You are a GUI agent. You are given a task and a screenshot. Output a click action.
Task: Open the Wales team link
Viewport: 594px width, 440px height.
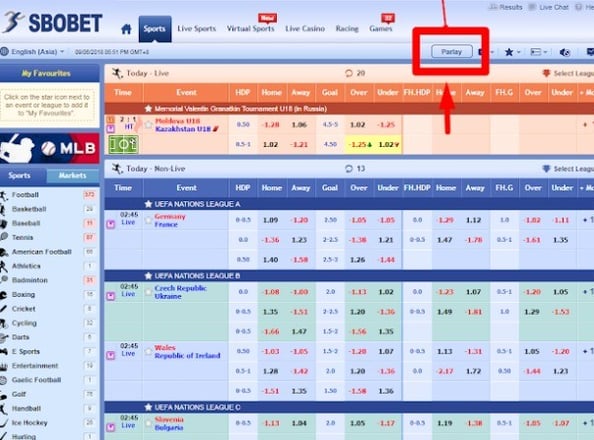click(165, 348)
